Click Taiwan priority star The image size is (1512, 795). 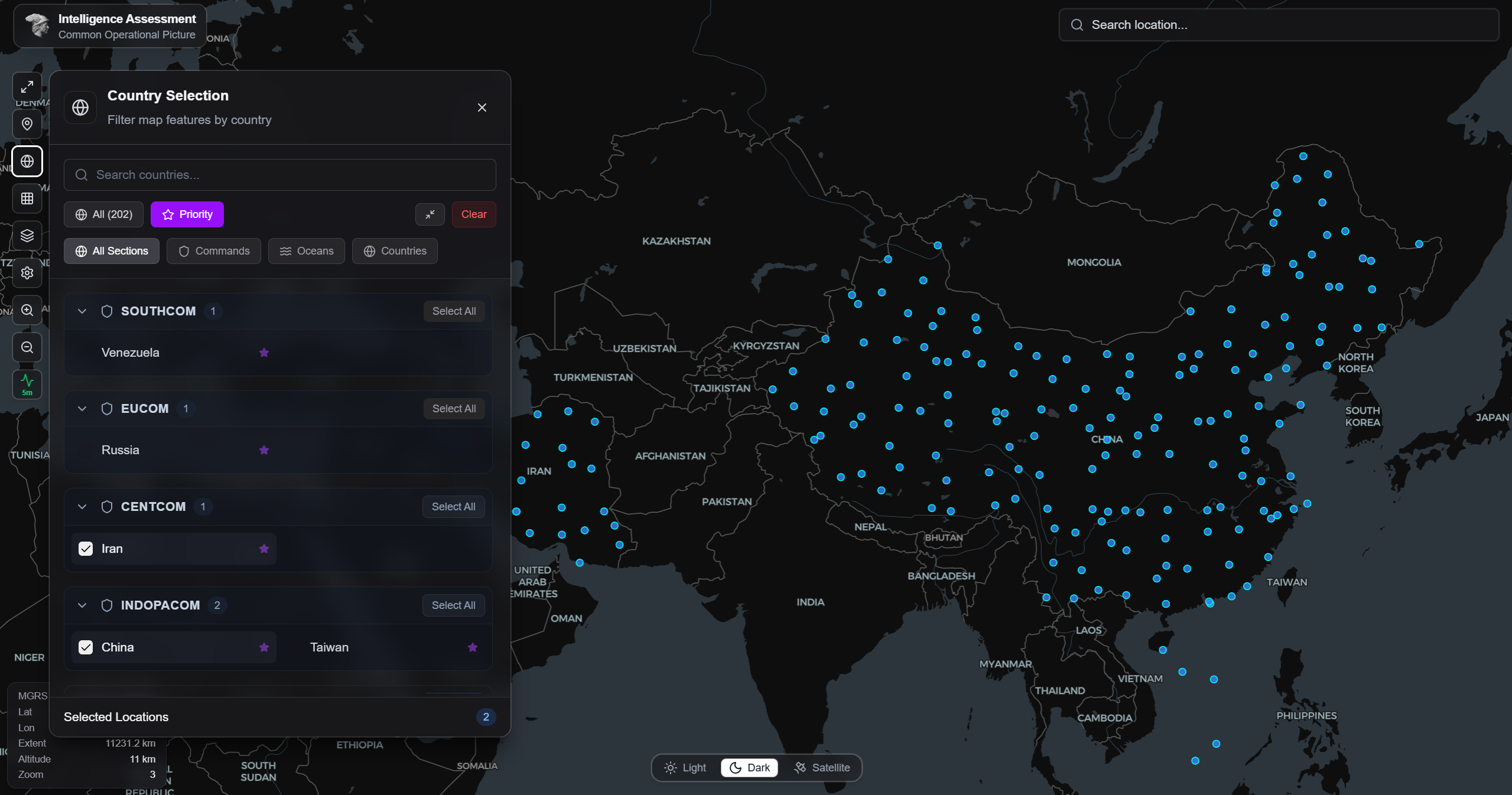coord(473,647)
